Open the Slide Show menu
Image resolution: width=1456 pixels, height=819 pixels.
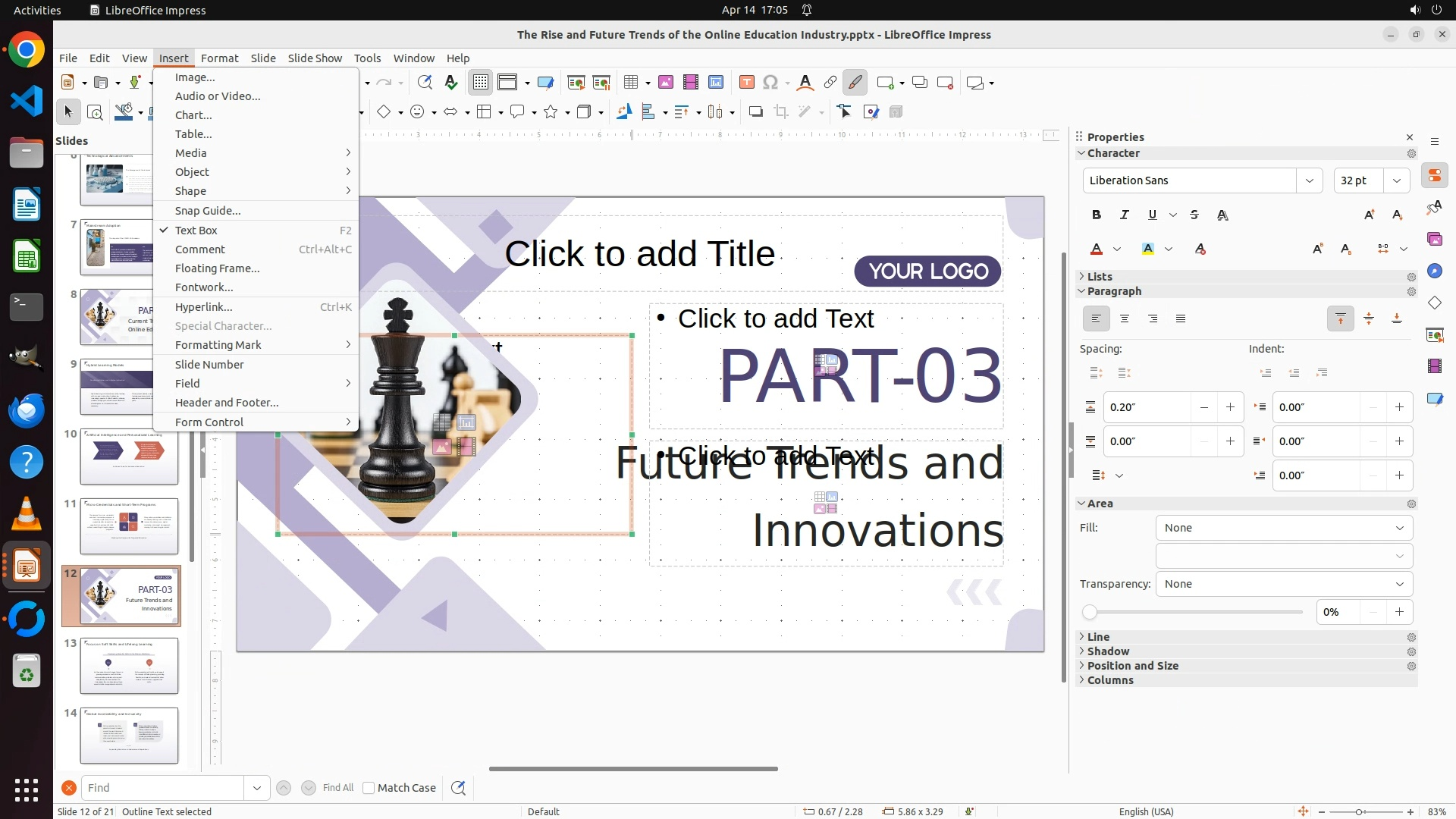point(315,58)
